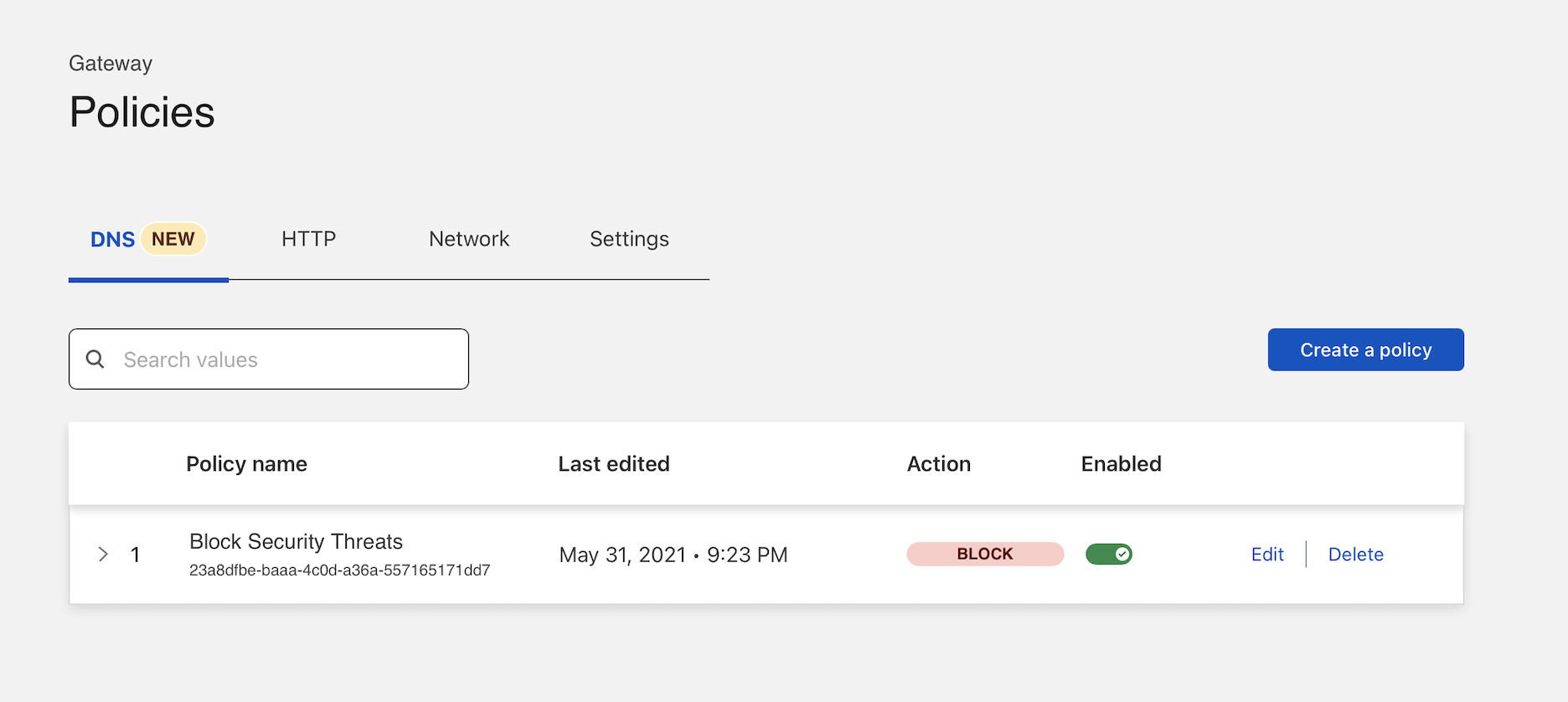Click the Block Security Threats policy name

coord(296,542)
